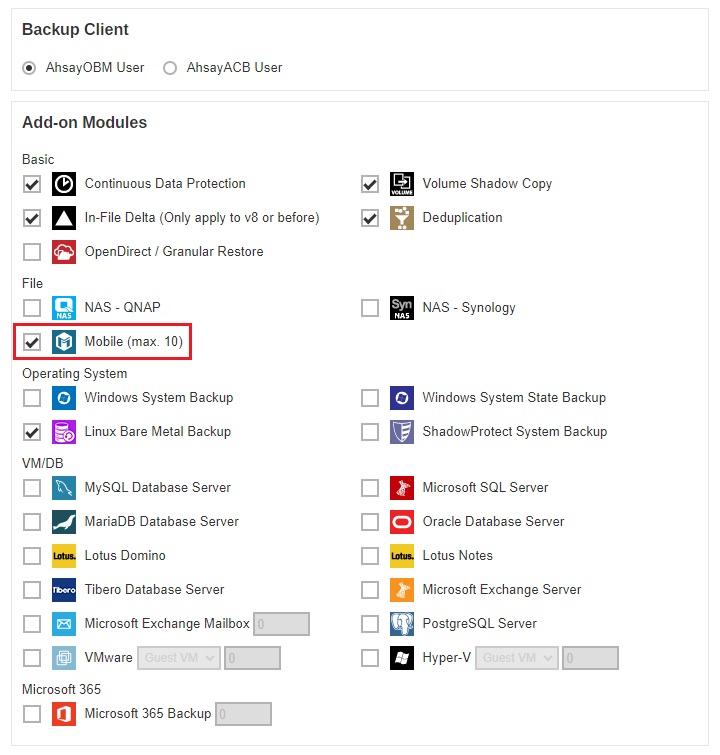Uncheck Linux Bare Metal Backup checkbox
The height and width of the screenshot is (755, 720).
pyautogui.click(x=32, y=432)
